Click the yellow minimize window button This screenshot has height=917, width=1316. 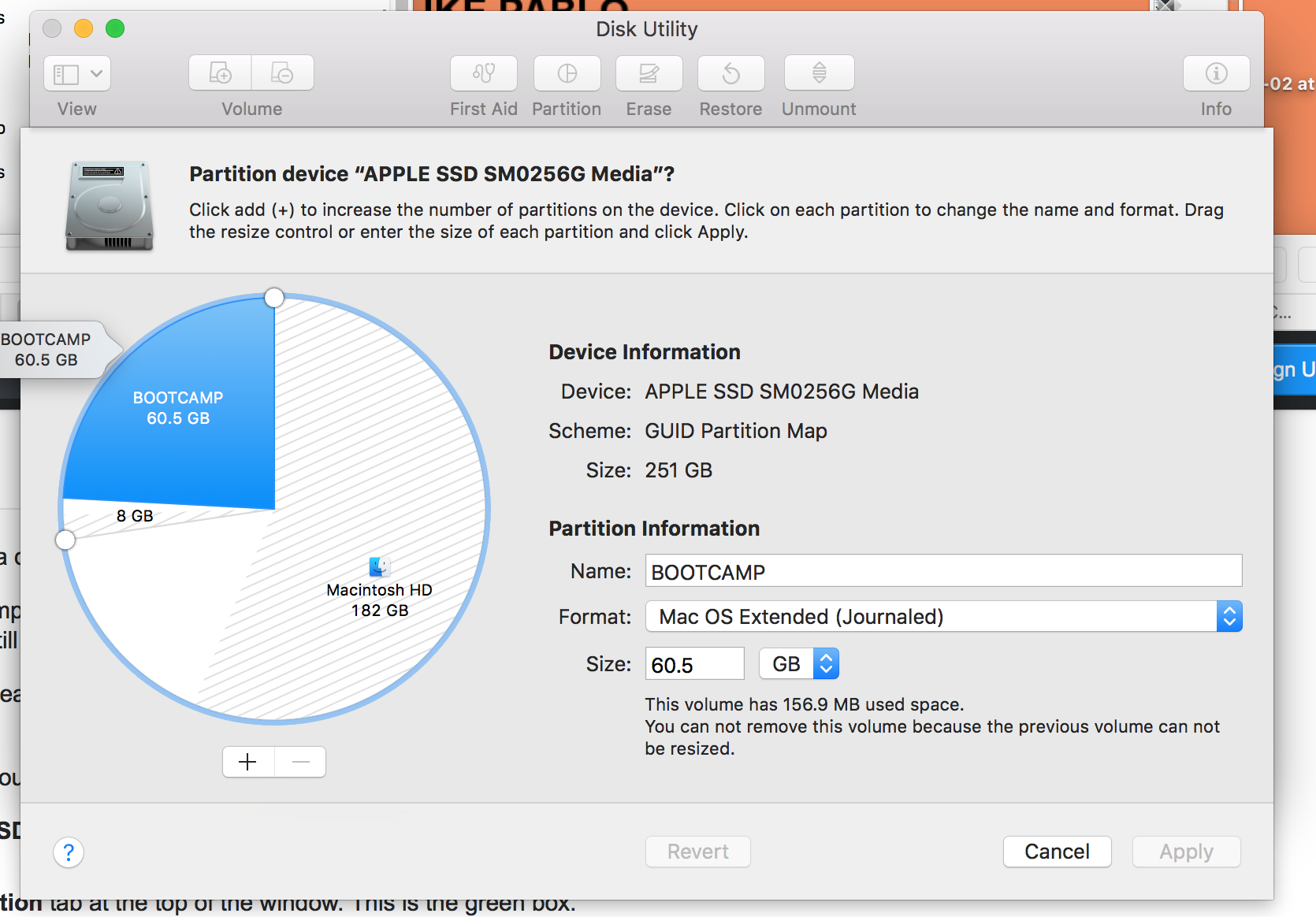(x=84, y=29)
